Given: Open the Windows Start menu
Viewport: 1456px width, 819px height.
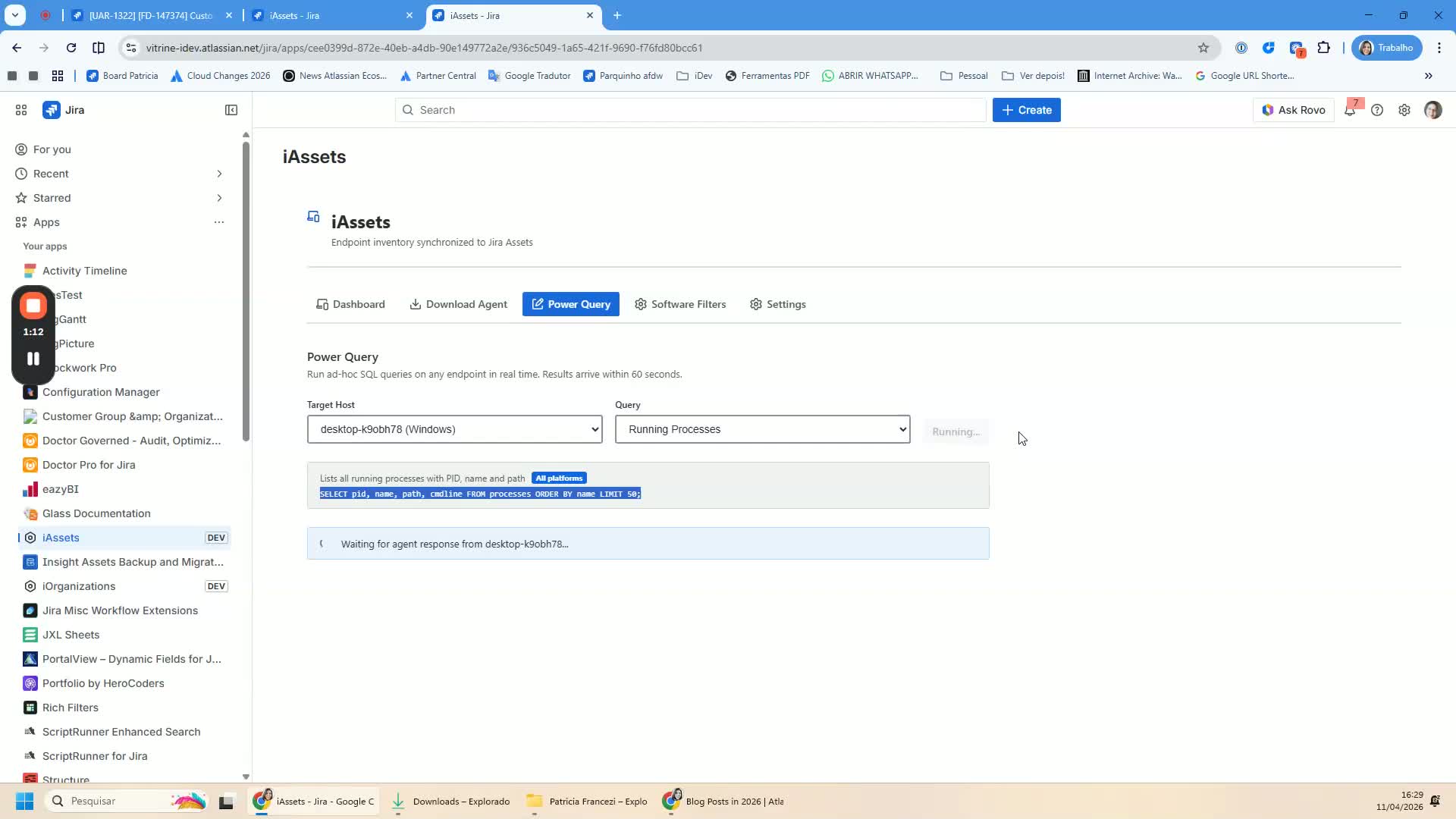Looking at the screenshot, I should (x=24, y=801).
